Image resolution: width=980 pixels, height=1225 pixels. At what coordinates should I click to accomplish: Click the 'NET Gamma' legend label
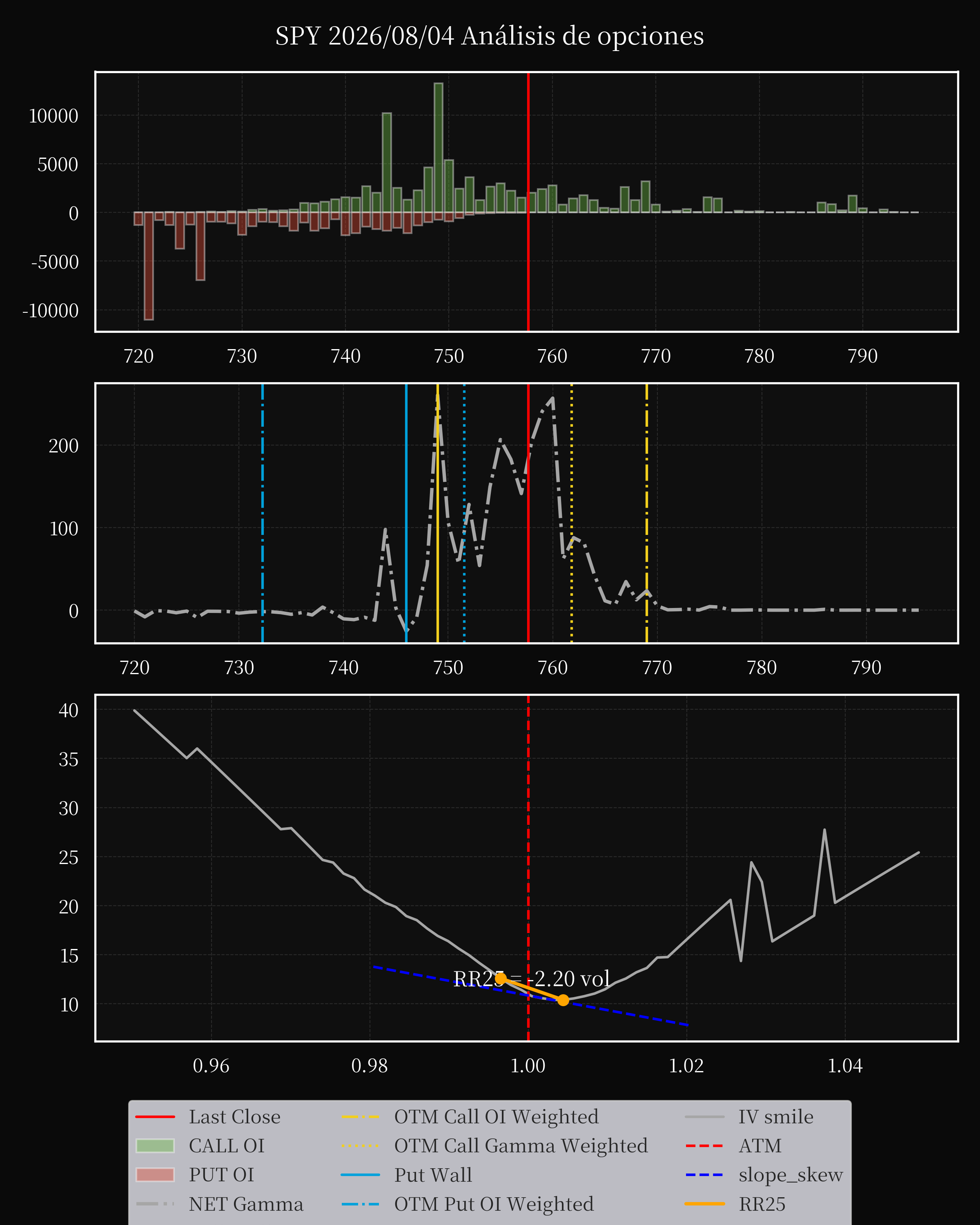coord(246,1204)
